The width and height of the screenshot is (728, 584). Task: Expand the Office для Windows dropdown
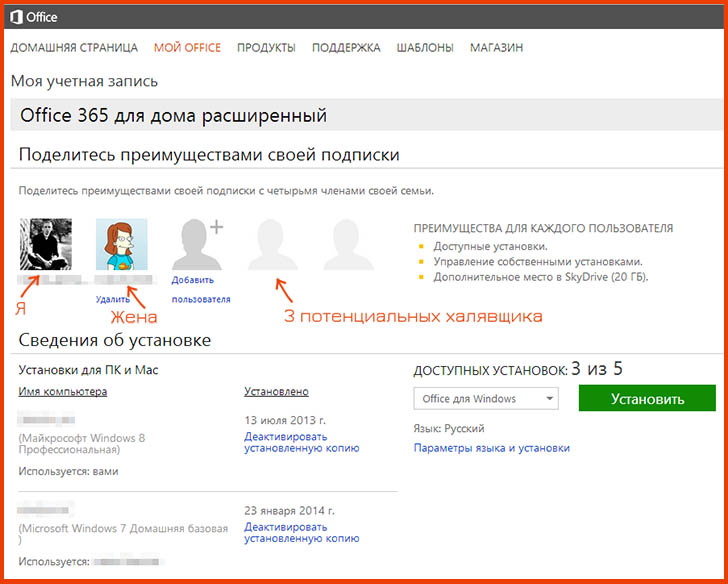[x=486, y=399]
